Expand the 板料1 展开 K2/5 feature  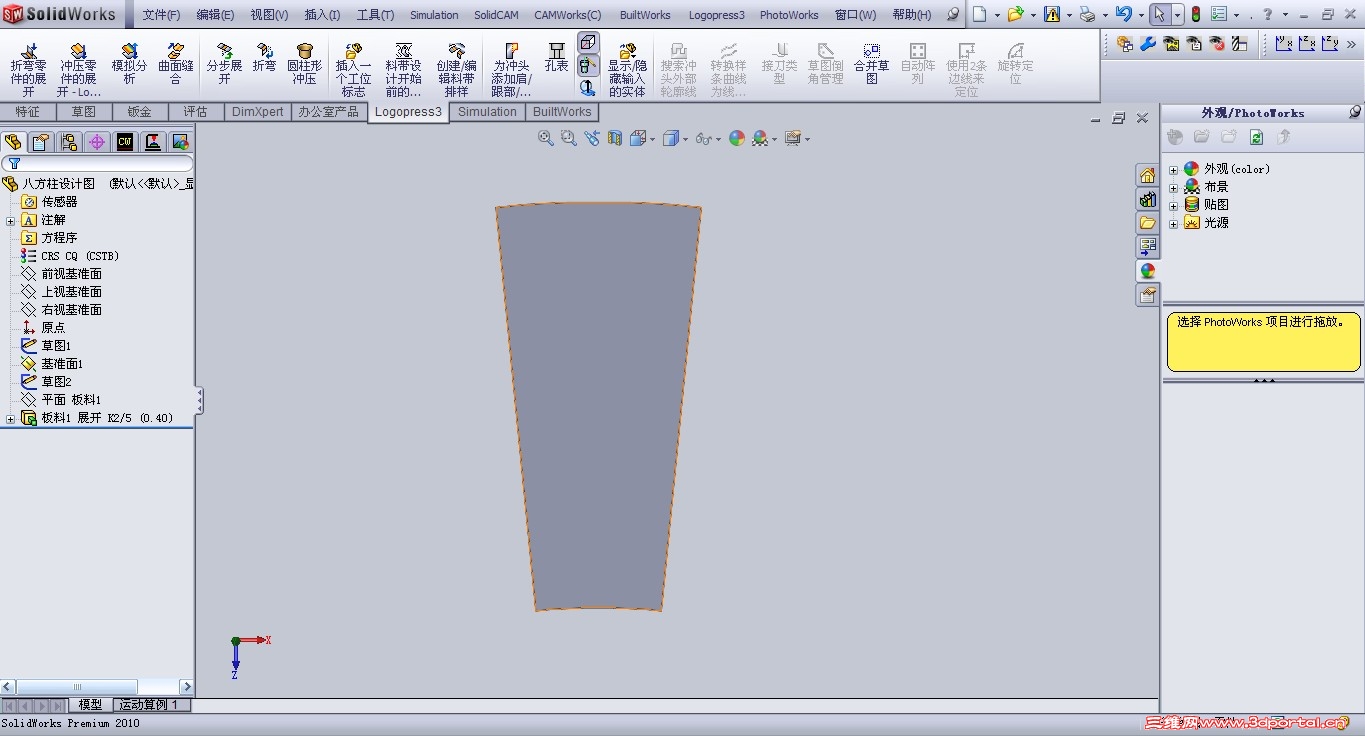point(11,418)
